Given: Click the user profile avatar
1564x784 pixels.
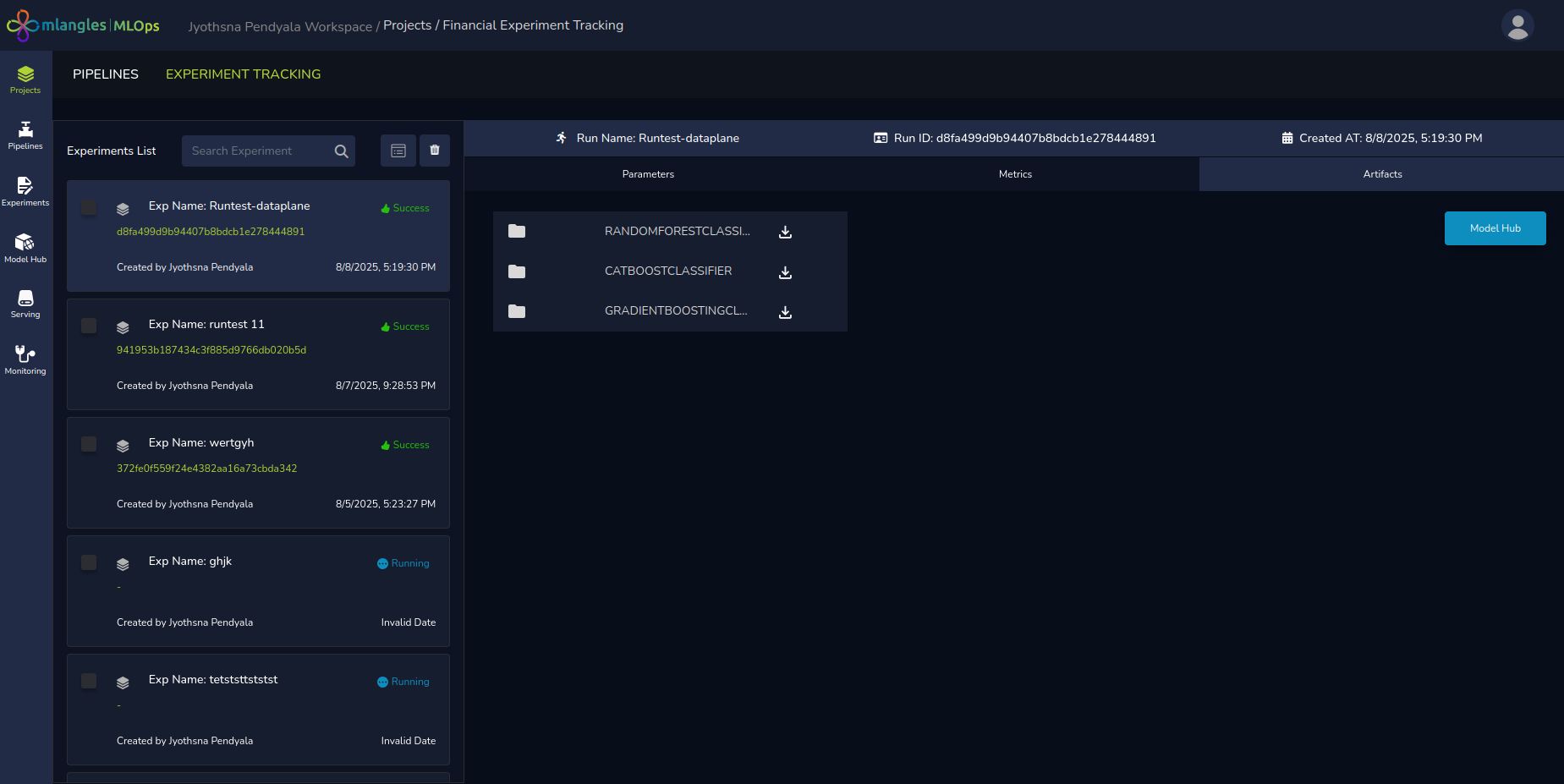Looking at the screenshot, I should click(1517, 25).
